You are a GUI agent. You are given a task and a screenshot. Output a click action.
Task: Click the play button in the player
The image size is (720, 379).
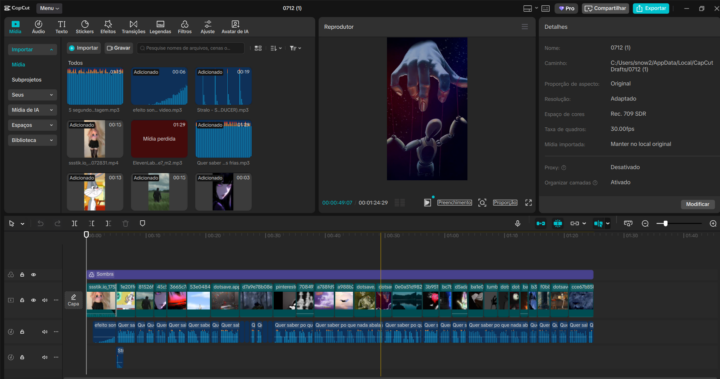(x=427, y=203)
